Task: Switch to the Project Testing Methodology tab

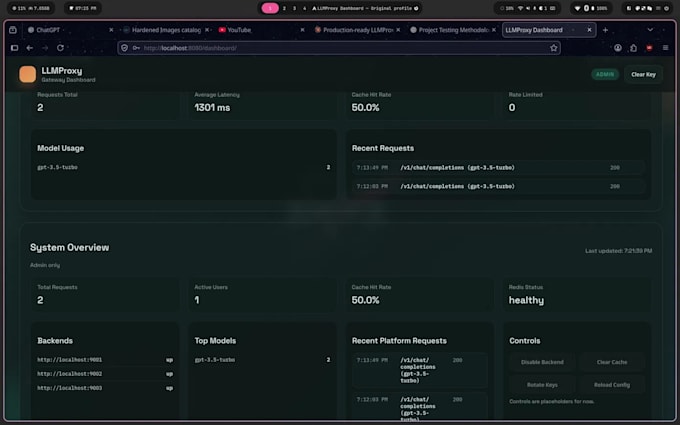Action: coord(452,30)
